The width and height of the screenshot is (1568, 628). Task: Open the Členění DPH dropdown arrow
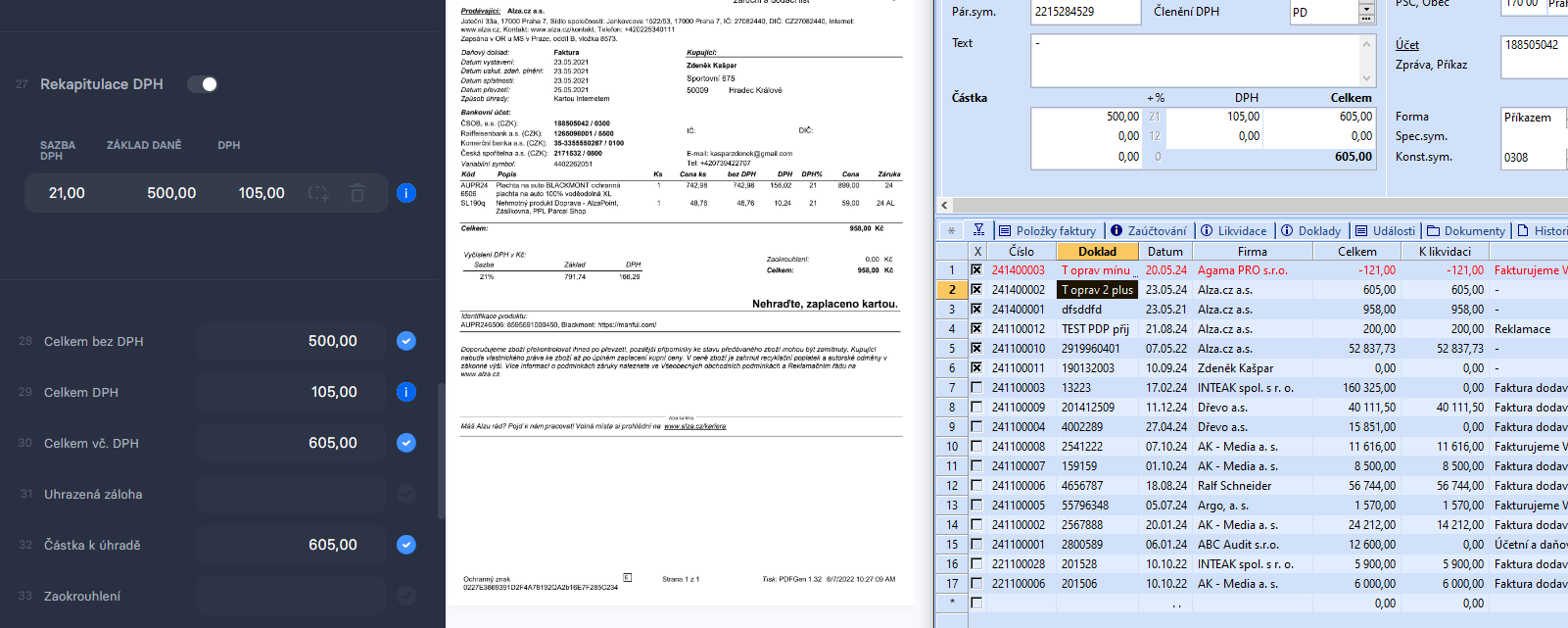click(x=1366, y=8)
